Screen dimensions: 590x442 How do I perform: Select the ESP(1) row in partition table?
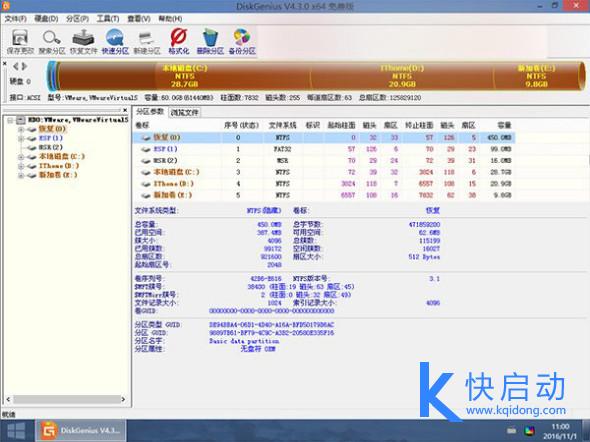(x=324, y=149)
